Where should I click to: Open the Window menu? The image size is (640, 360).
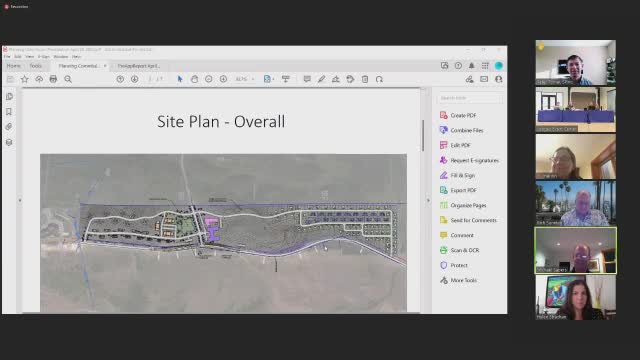pyautogui.click(x=61, y=57)
